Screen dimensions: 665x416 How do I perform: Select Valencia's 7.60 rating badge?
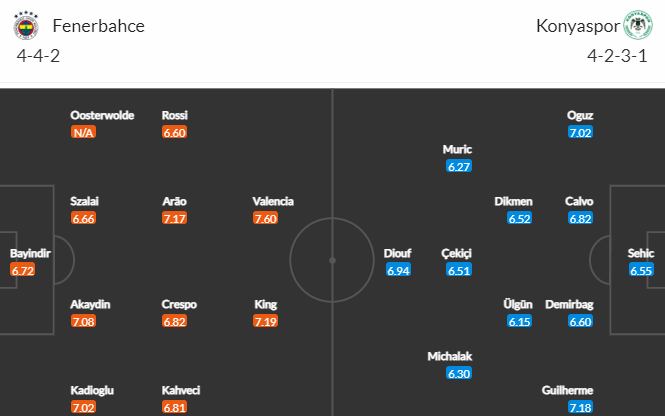tap(265, 218)
